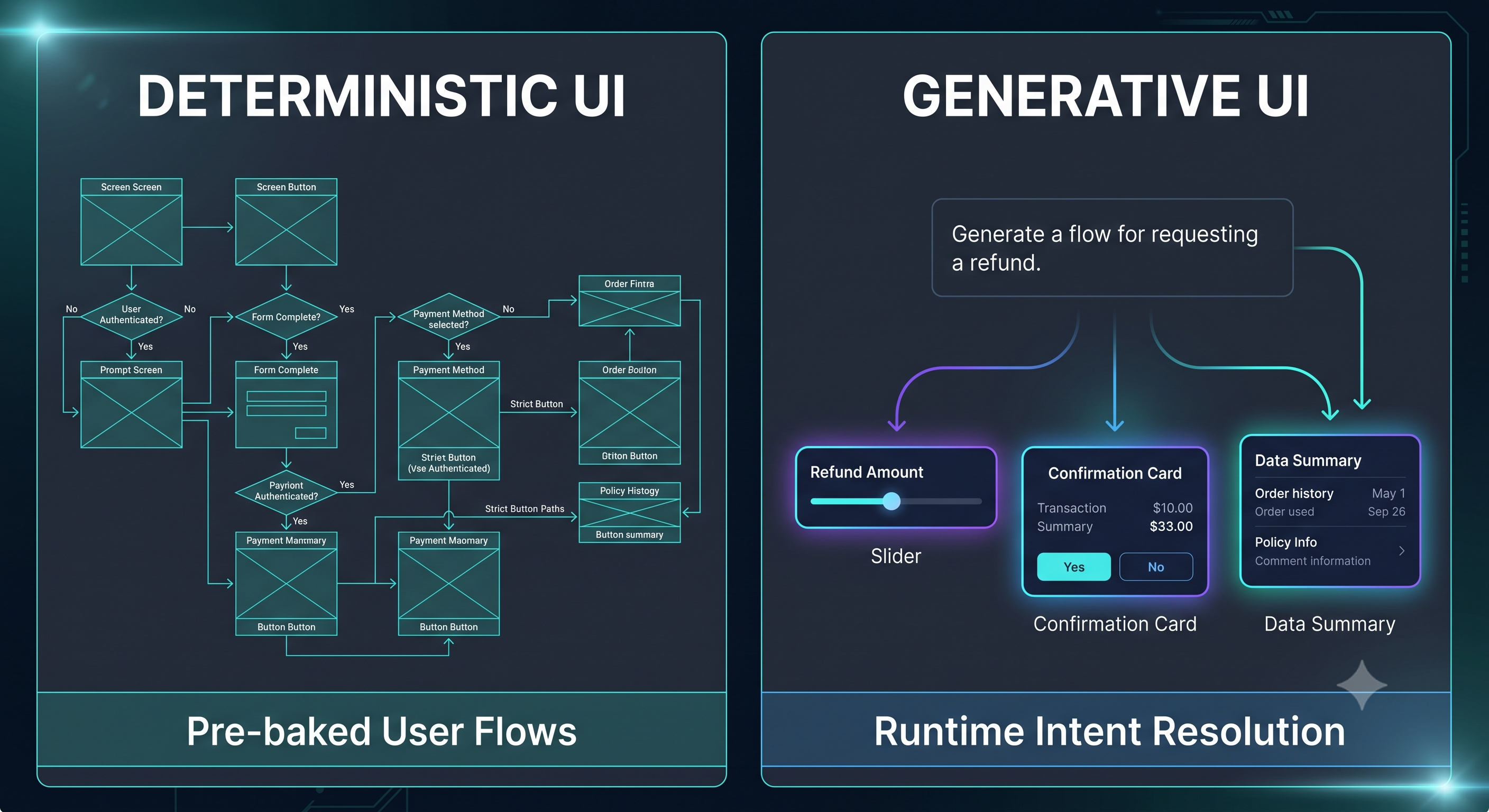
Task: Click 'Button Button' label under Payment Maomary
Action: [448, 627]
